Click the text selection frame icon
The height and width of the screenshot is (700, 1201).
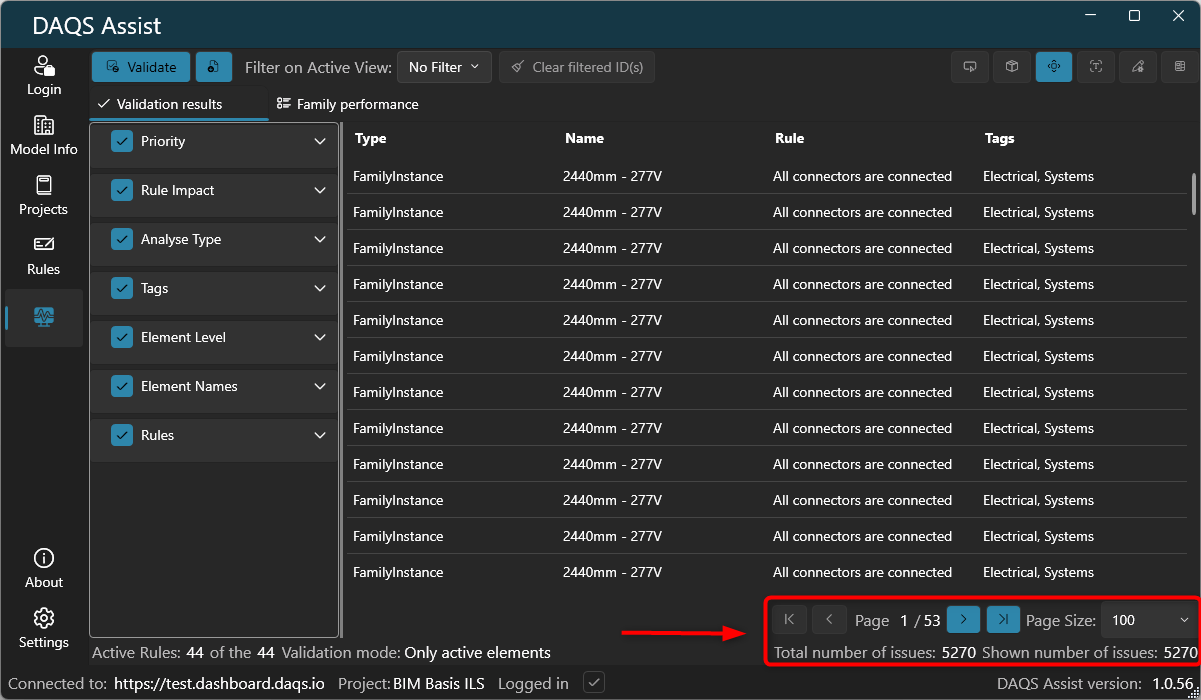[1096, 67]
